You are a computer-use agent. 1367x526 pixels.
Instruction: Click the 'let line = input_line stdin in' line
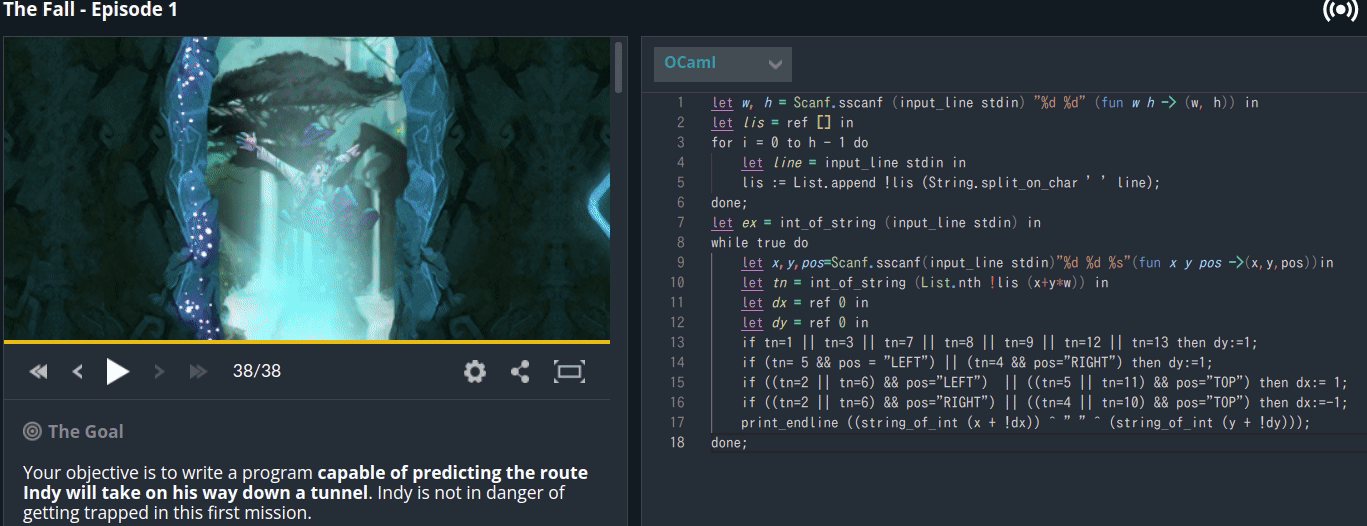pyautogui.click(x=854, y=162)
